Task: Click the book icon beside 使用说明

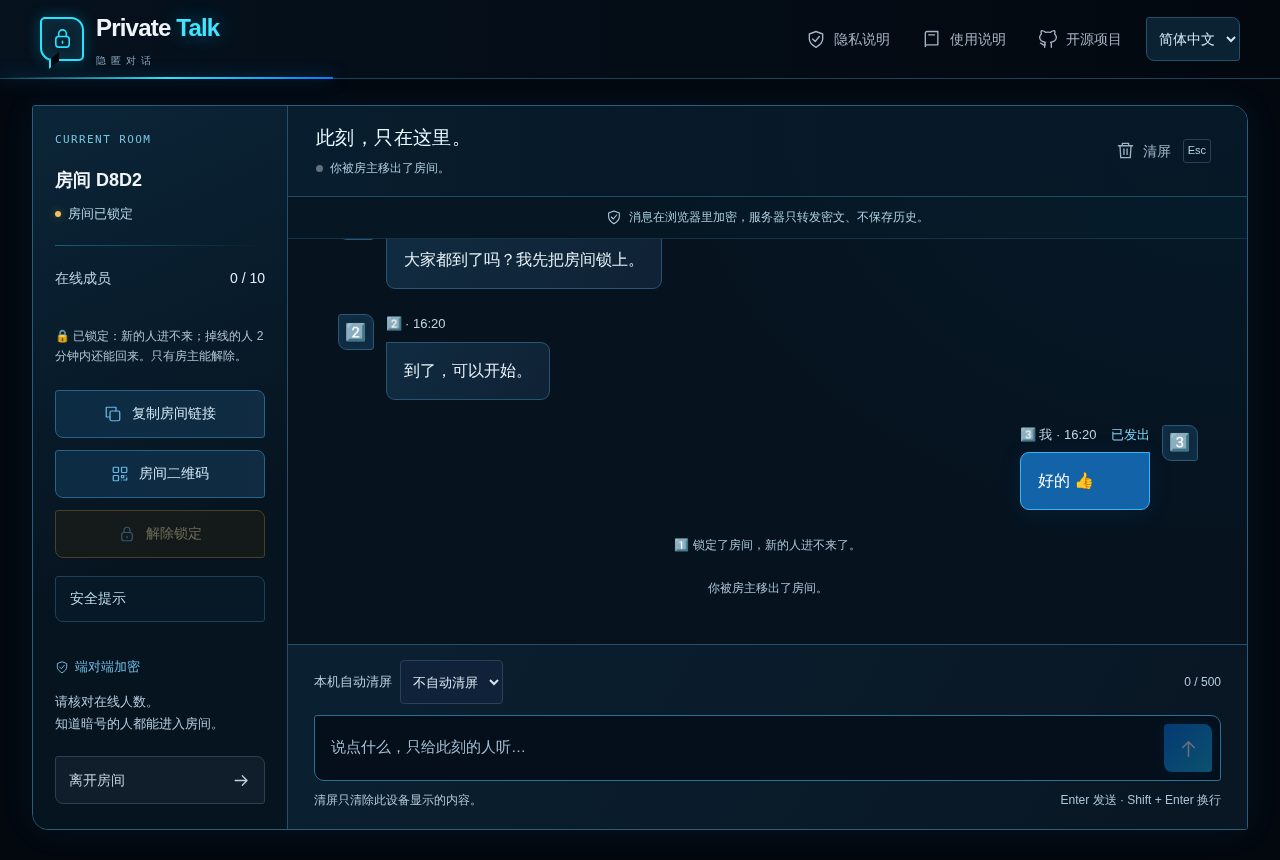Action: point(932,39)
